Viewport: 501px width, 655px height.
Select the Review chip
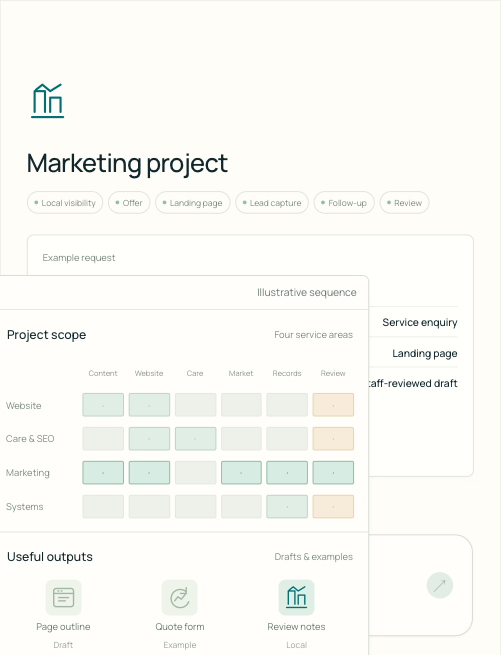(x=404, y=203)
